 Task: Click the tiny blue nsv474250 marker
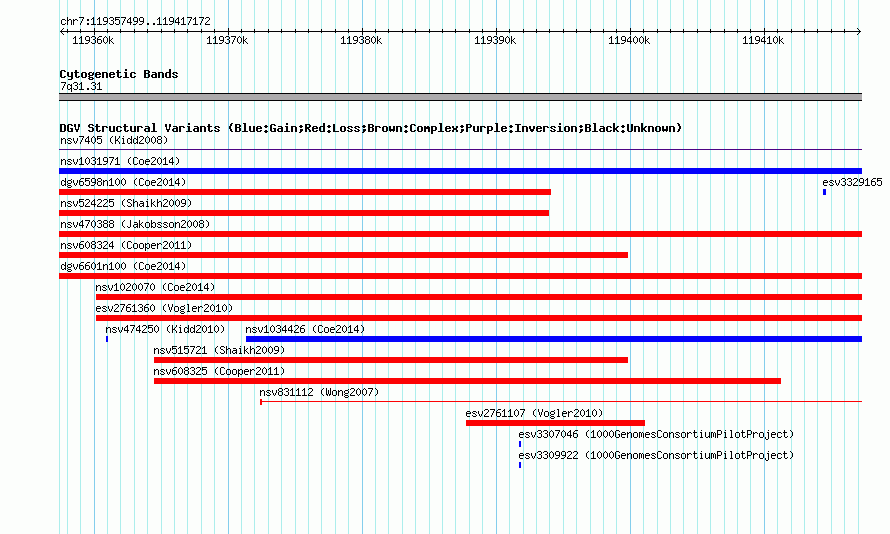click(107, 339)
